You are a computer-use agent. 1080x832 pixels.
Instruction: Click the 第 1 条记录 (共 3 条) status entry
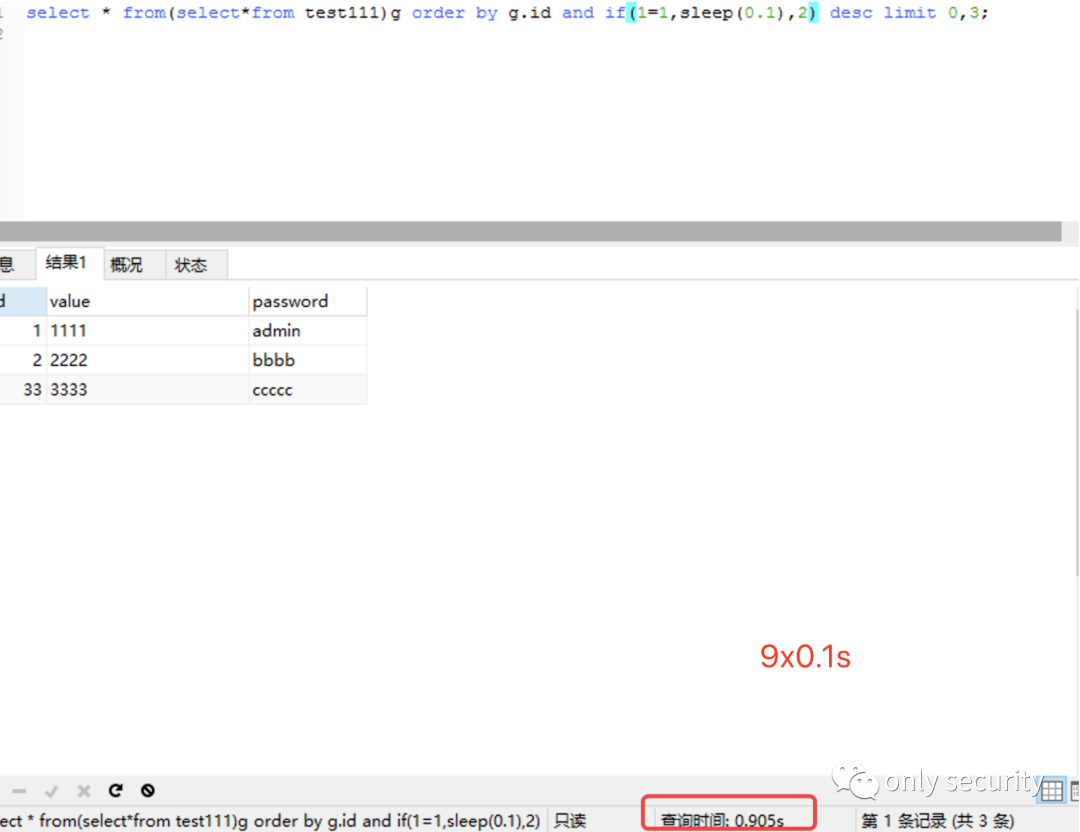point(937,821)
